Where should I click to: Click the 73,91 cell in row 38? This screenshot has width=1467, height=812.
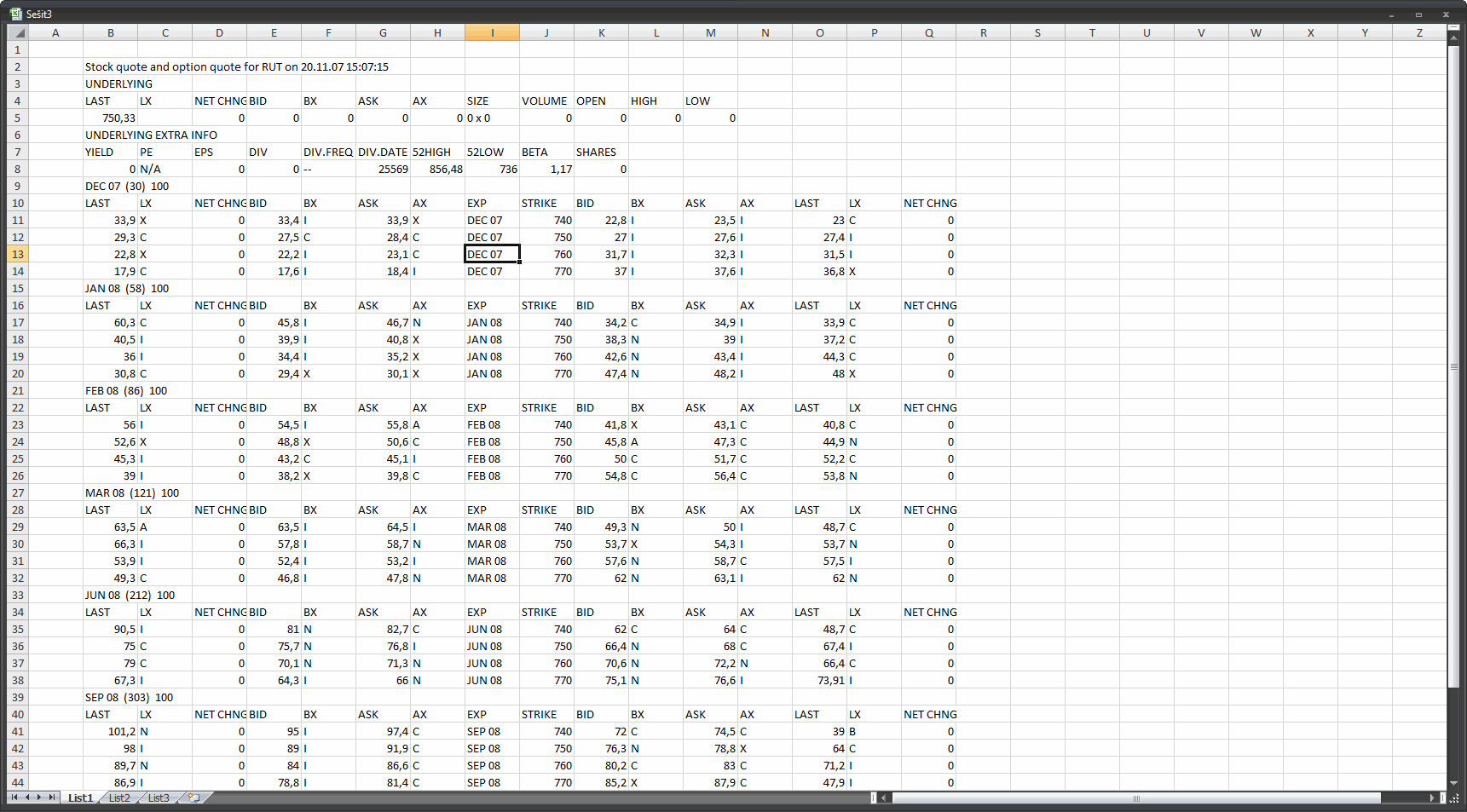pos(820,680)
